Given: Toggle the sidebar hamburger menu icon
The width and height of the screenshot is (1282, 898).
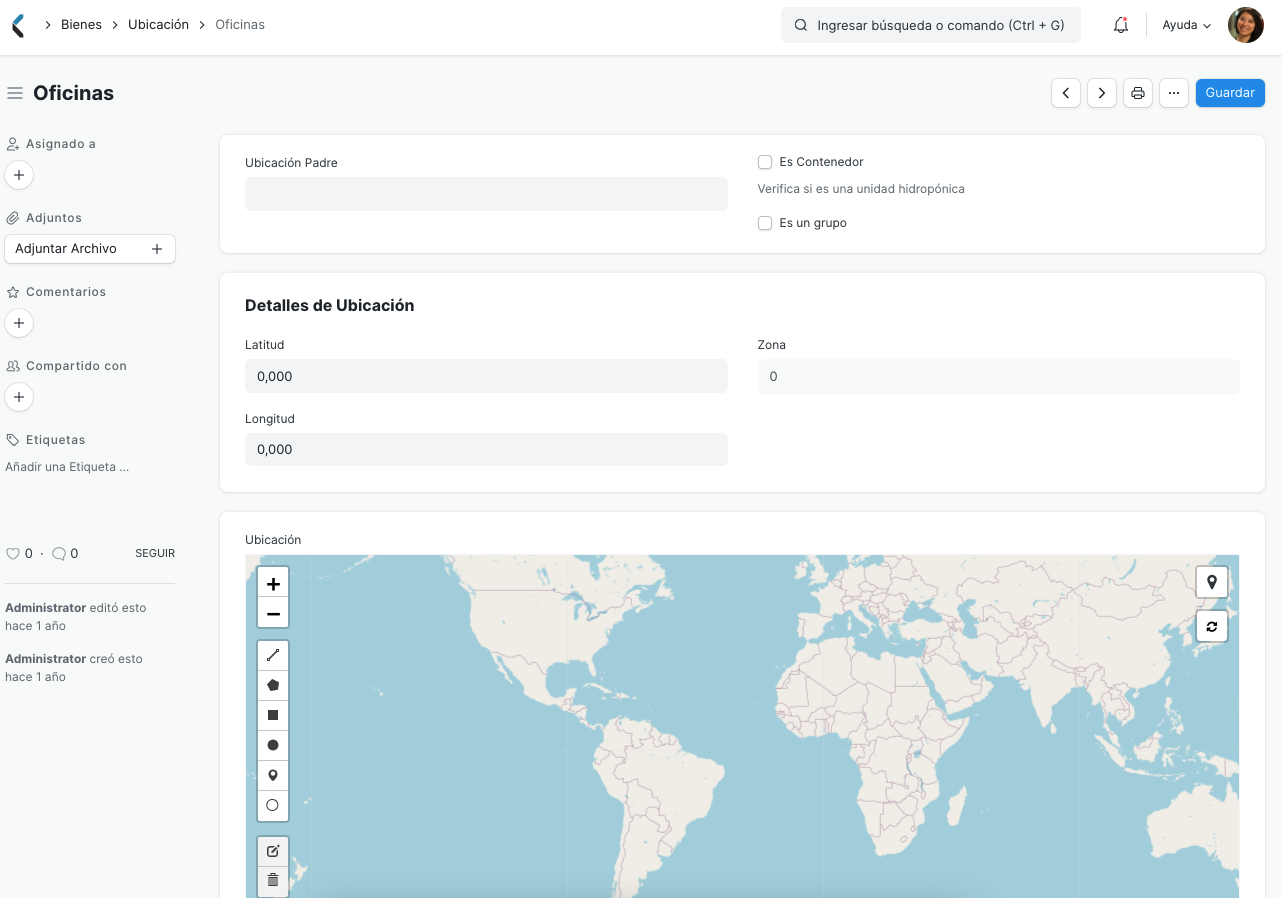Looking at the screenshot, I should point(15,93).
